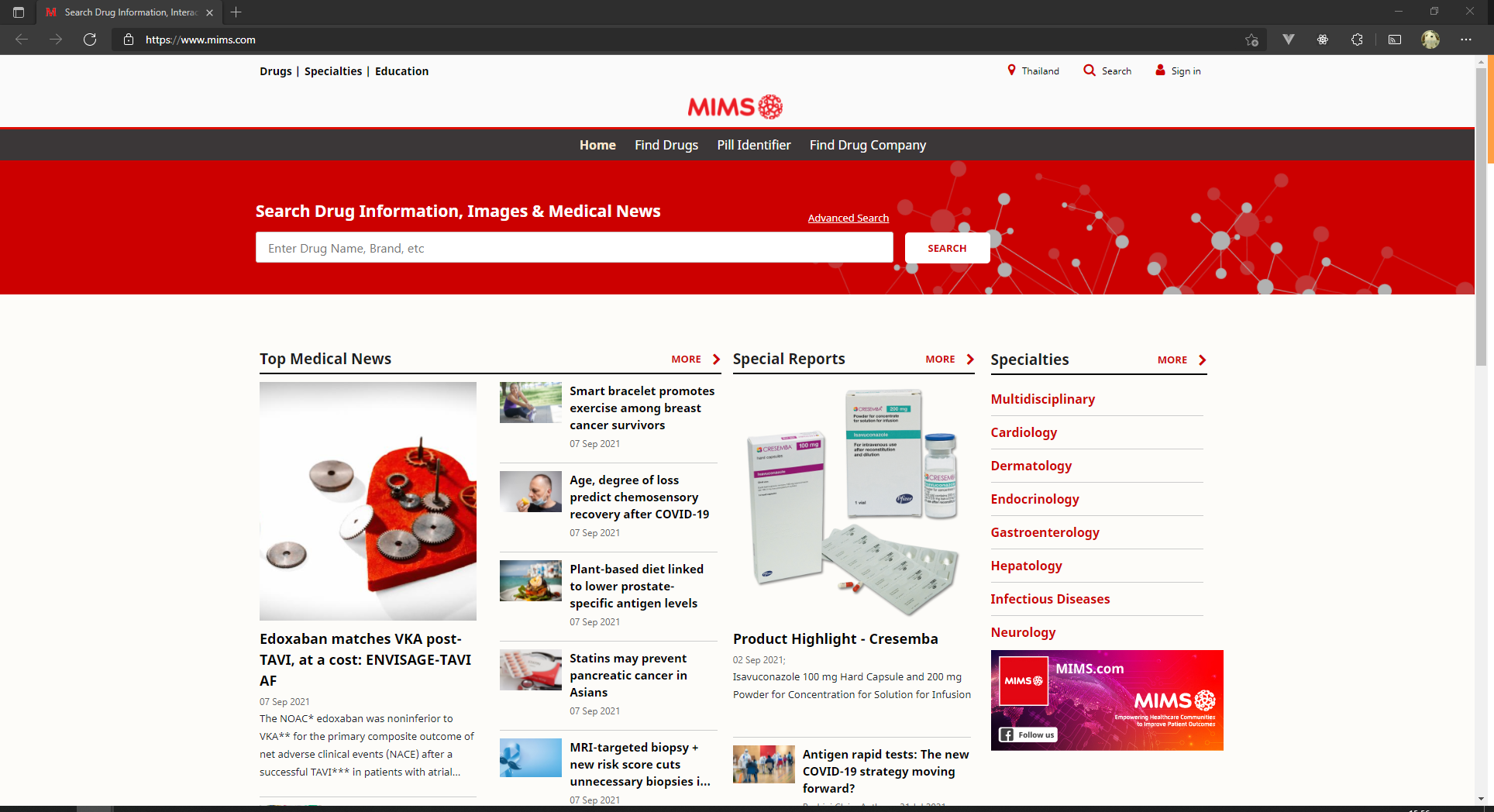Click the site lock icon in address bar
This screenshot has width=1494, height=812.
(129, 40)
